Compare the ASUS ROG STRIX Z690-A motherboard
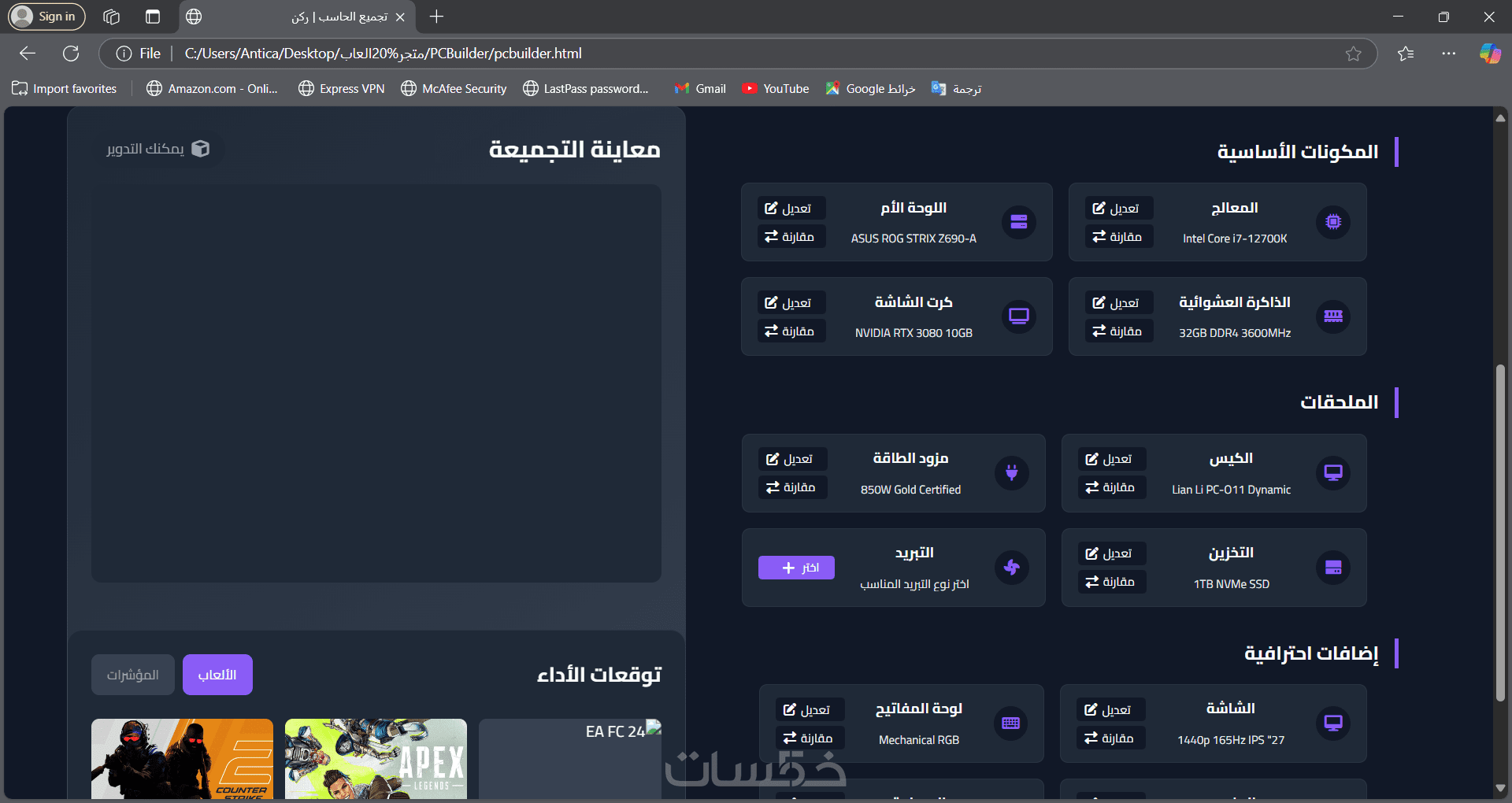The height and width of the screenshot is (803, 1512). click(x=791, y=237)
